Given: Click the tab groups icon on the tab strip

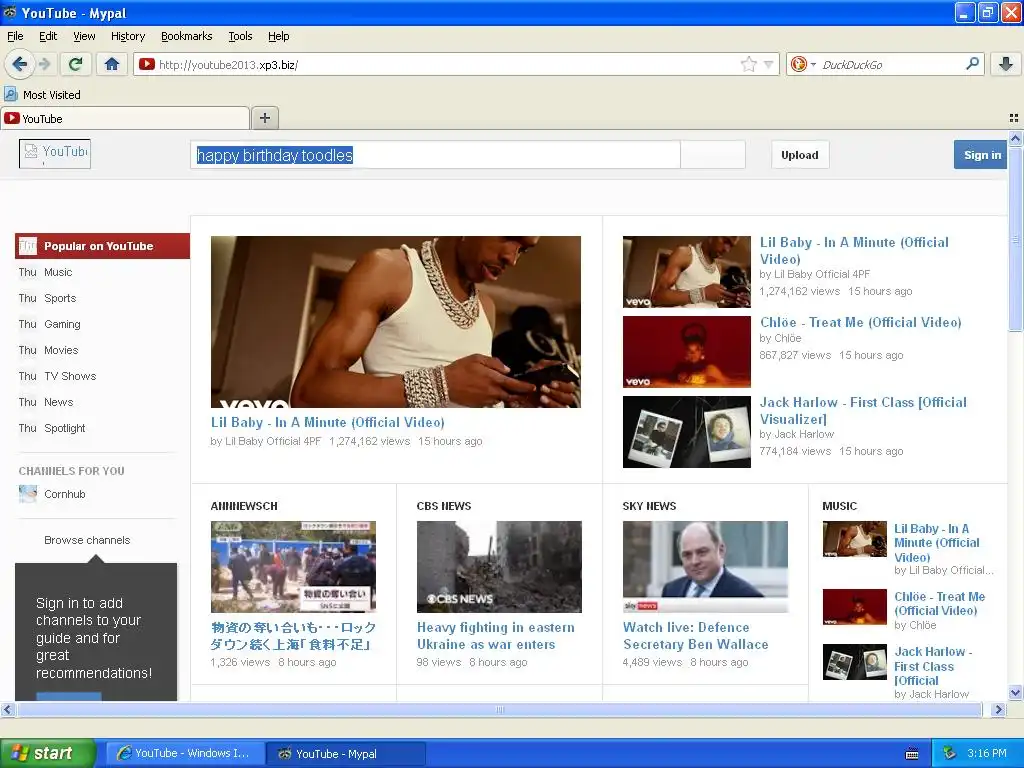Looking at the screenshot, I should tap(1014, 118).
